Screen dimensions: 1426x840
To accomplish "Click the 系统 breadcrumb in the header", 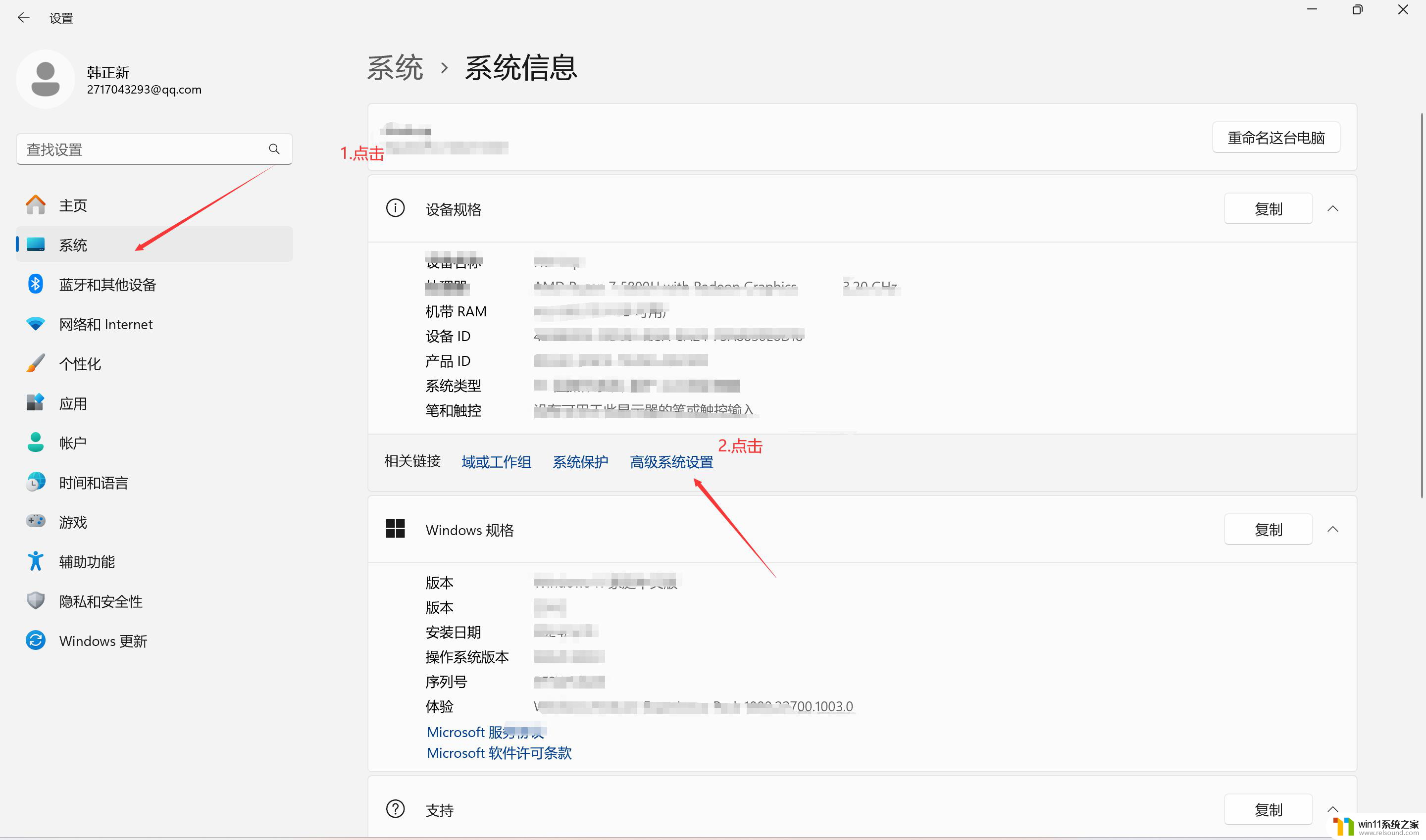I will click(x=395, y=68).
